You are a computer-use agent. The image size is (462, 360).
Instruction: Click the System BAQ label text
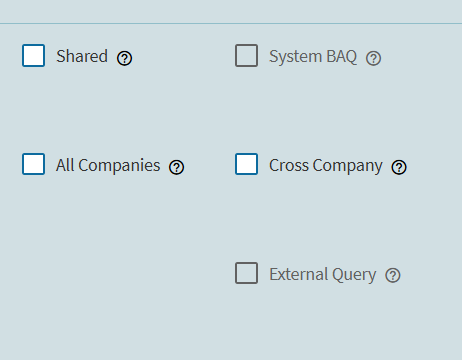pyautogui.click(x=313, y=56)
